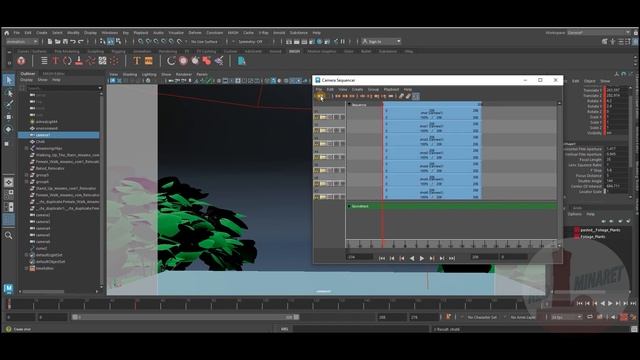Toggle first icon on fourth sequencer track
Viewport: 640px width, 360px height.
316,157
